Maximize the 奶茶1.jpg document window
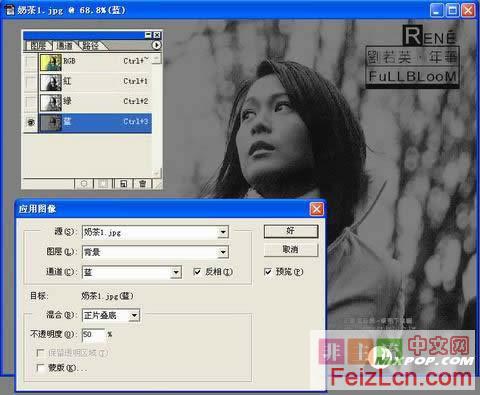The image size is (480, 395). click(x=452, y=10)
